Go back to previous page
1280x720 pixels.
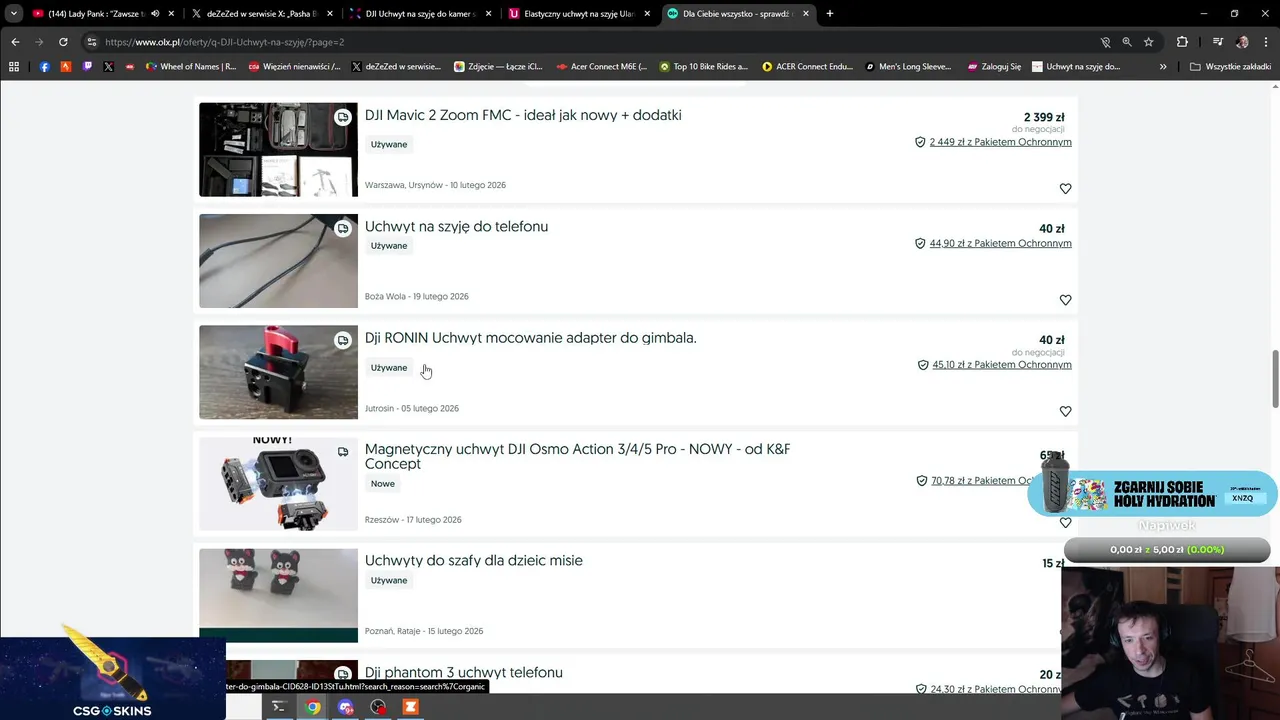tap(15, 42)
